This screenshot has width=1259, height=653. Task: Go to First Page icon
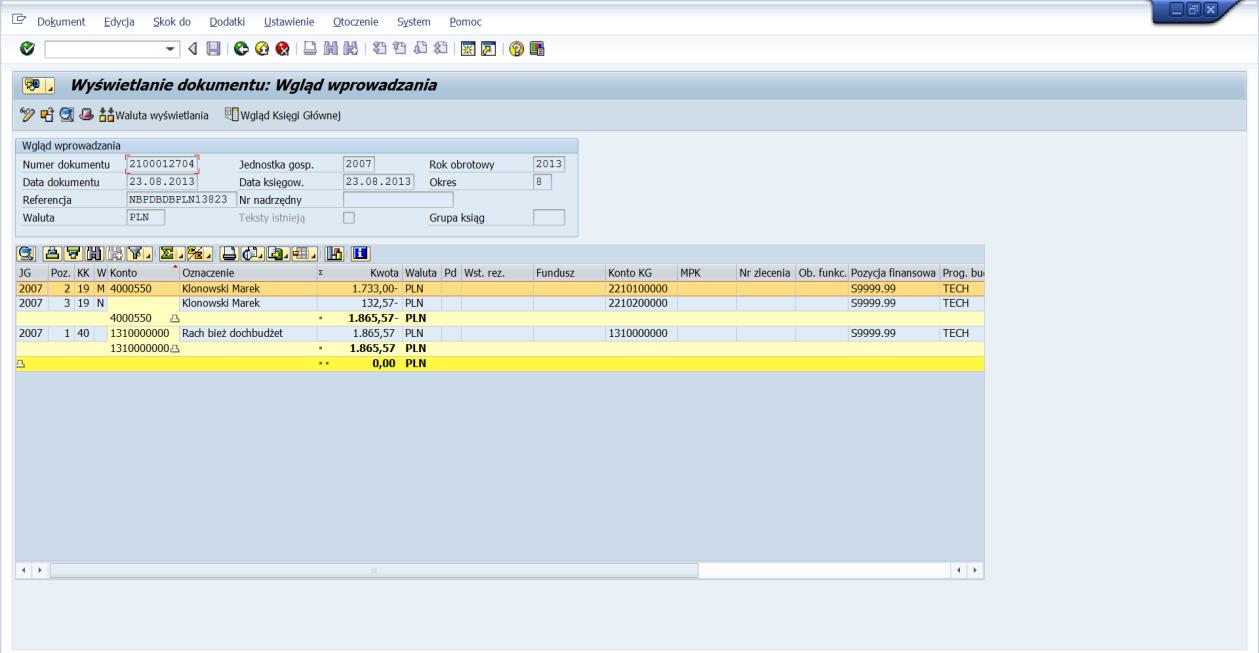coord(379,48)
